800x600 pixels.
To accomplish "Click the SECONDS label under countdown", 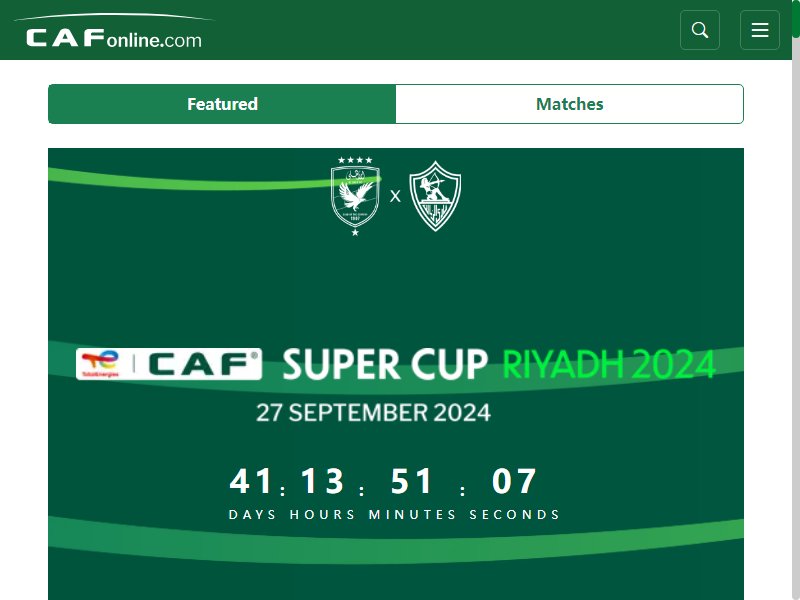I will pos(514,514).
